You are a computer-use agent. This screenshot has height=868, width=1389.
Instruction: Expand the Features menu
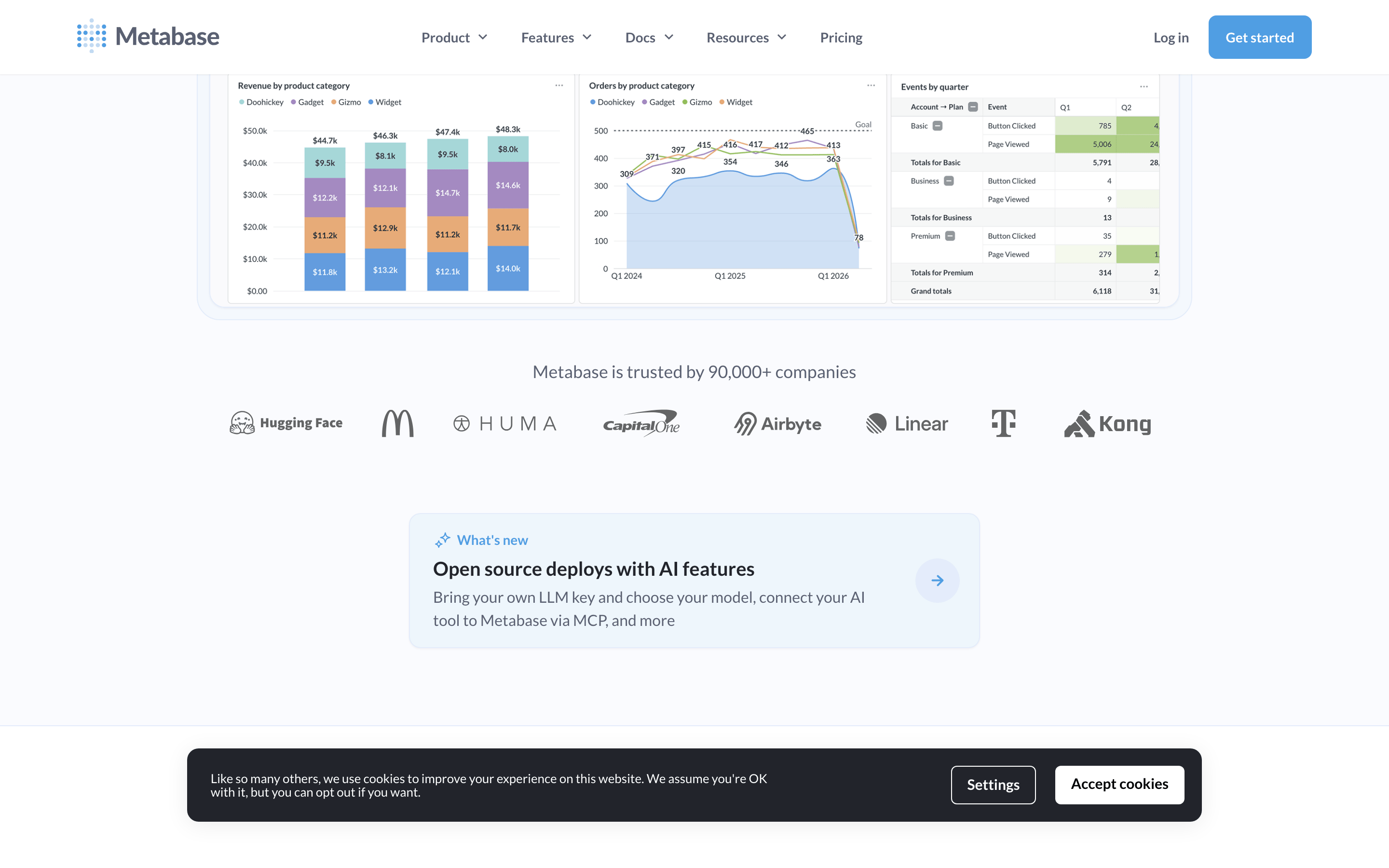pyautogui.click(x=556, y=37)
